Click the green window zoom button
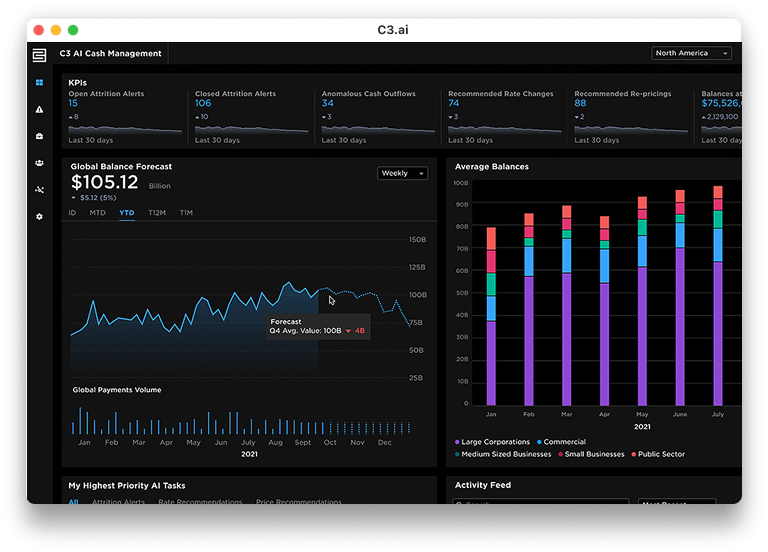The height and width of the screenshot is (552, 768). tap(73, 30)
